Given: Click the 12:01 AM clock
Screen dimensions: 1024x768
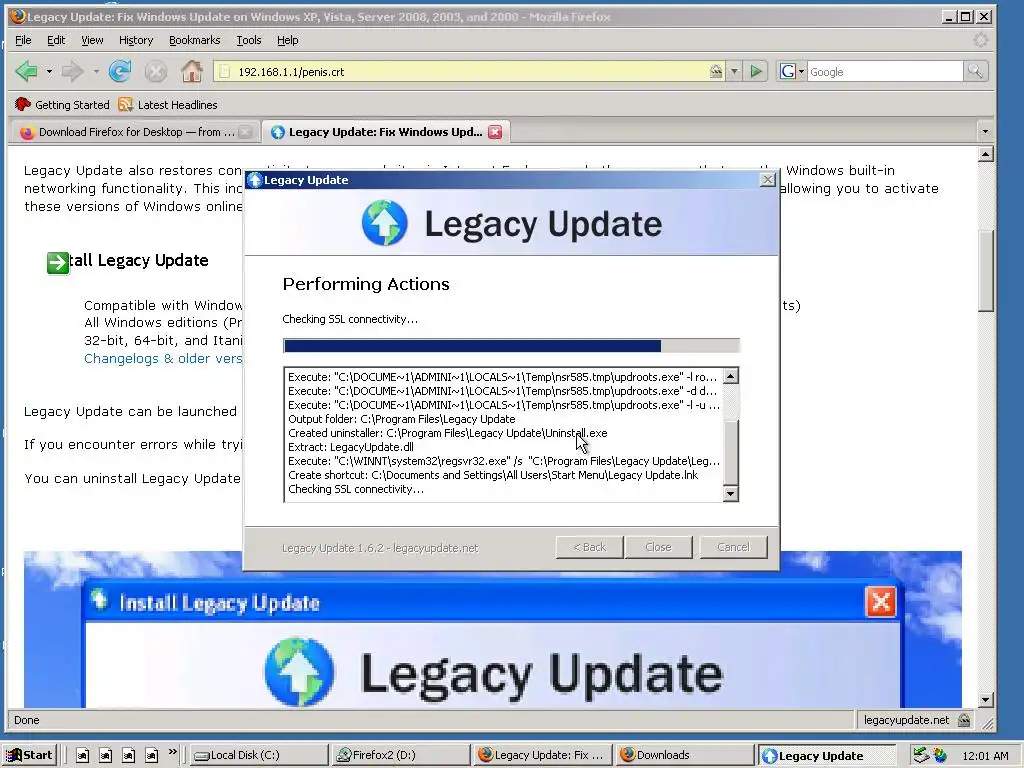Looking at the screenshot, I should point(985,756).
